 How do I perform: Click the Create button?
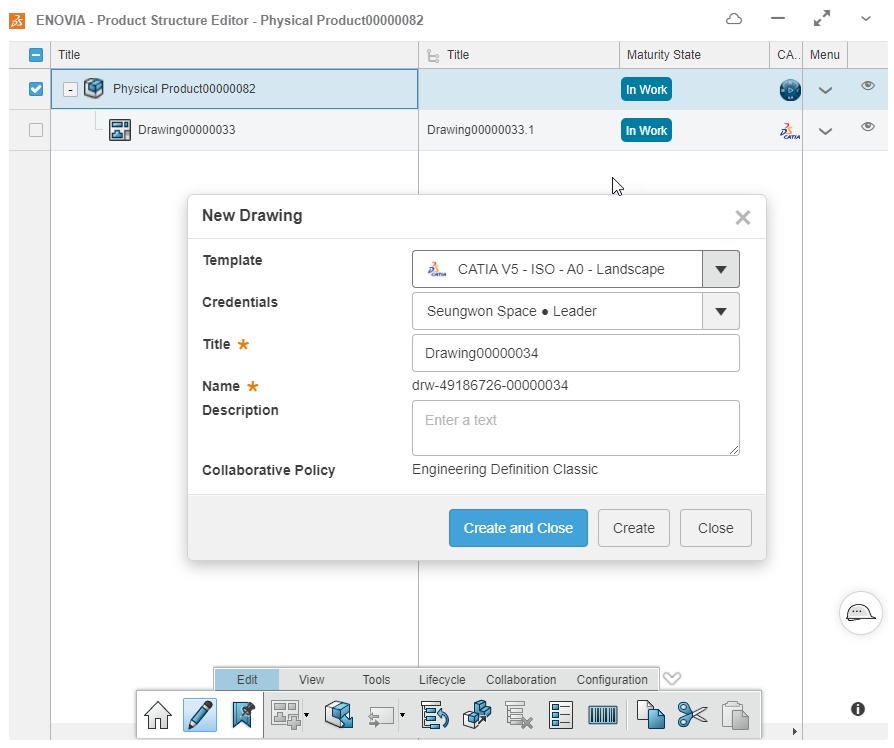(x=633, y=528)
